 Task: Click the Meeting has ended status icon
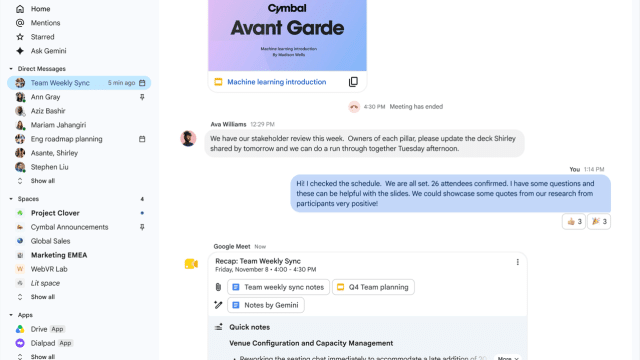[354, 107]
